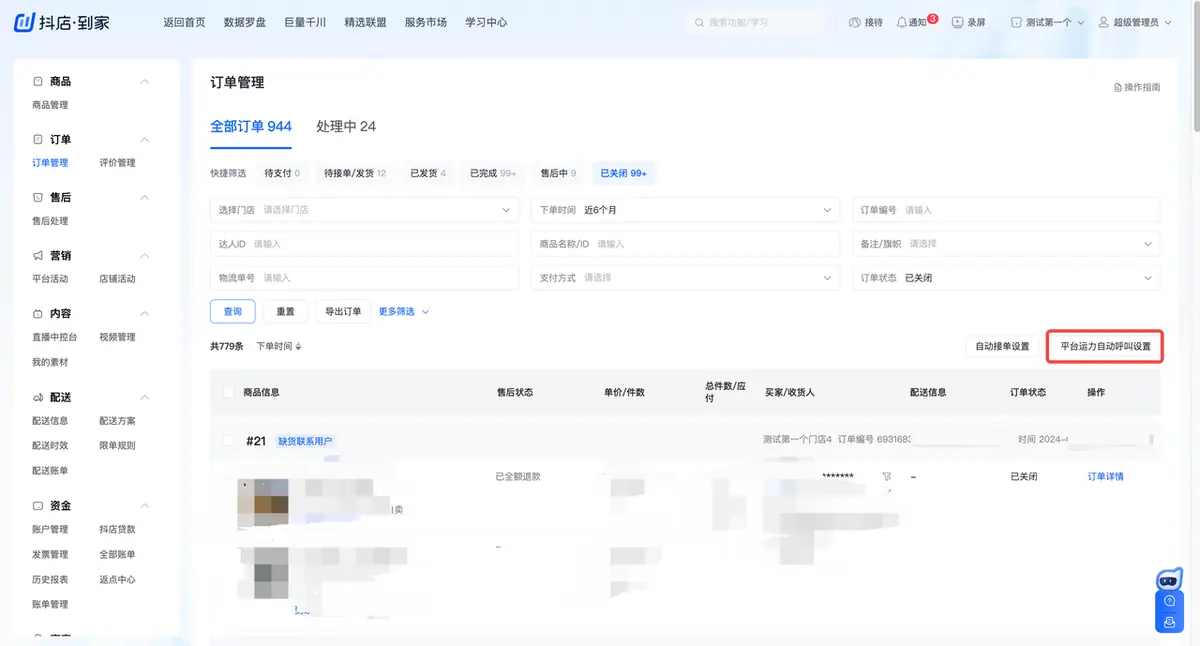Filter by 已发货 orders
This screenshot has width=1200, height=646.
coord(428,173)
